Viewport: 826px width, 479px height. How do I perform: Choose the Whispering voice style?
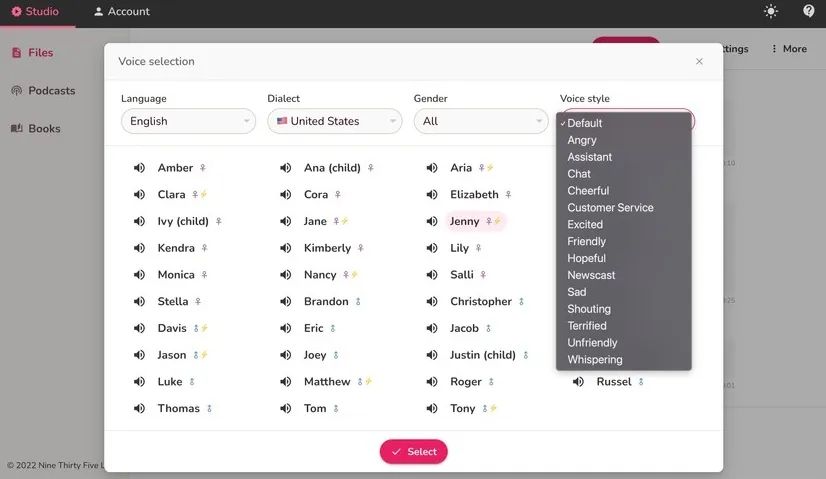click(x=624, y=359)
